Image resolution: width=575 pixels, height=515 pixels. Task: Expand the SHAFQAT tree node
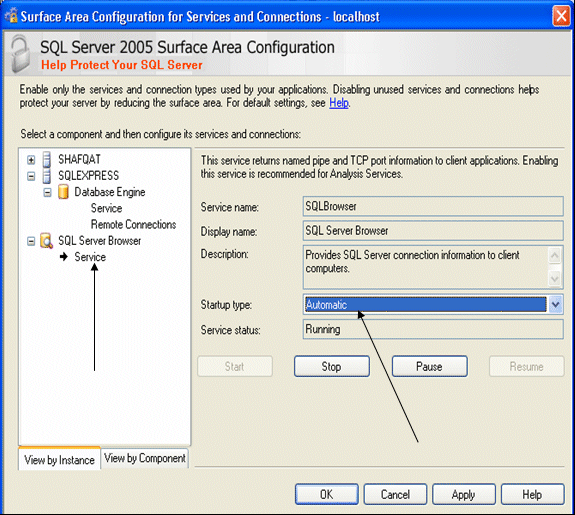[31, 160]
